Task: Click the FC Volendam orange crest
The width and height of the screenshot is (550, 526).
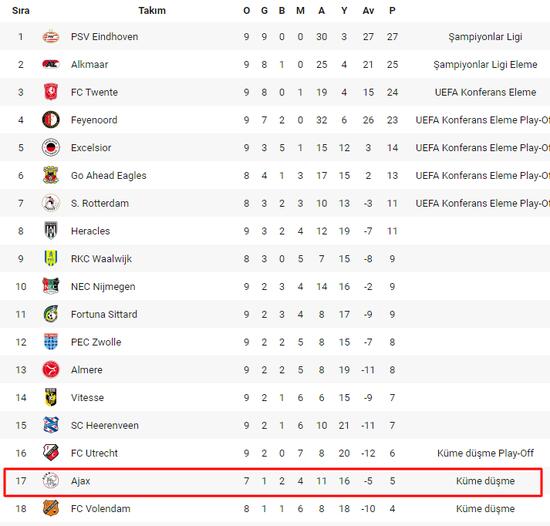Action: (51, 508)
